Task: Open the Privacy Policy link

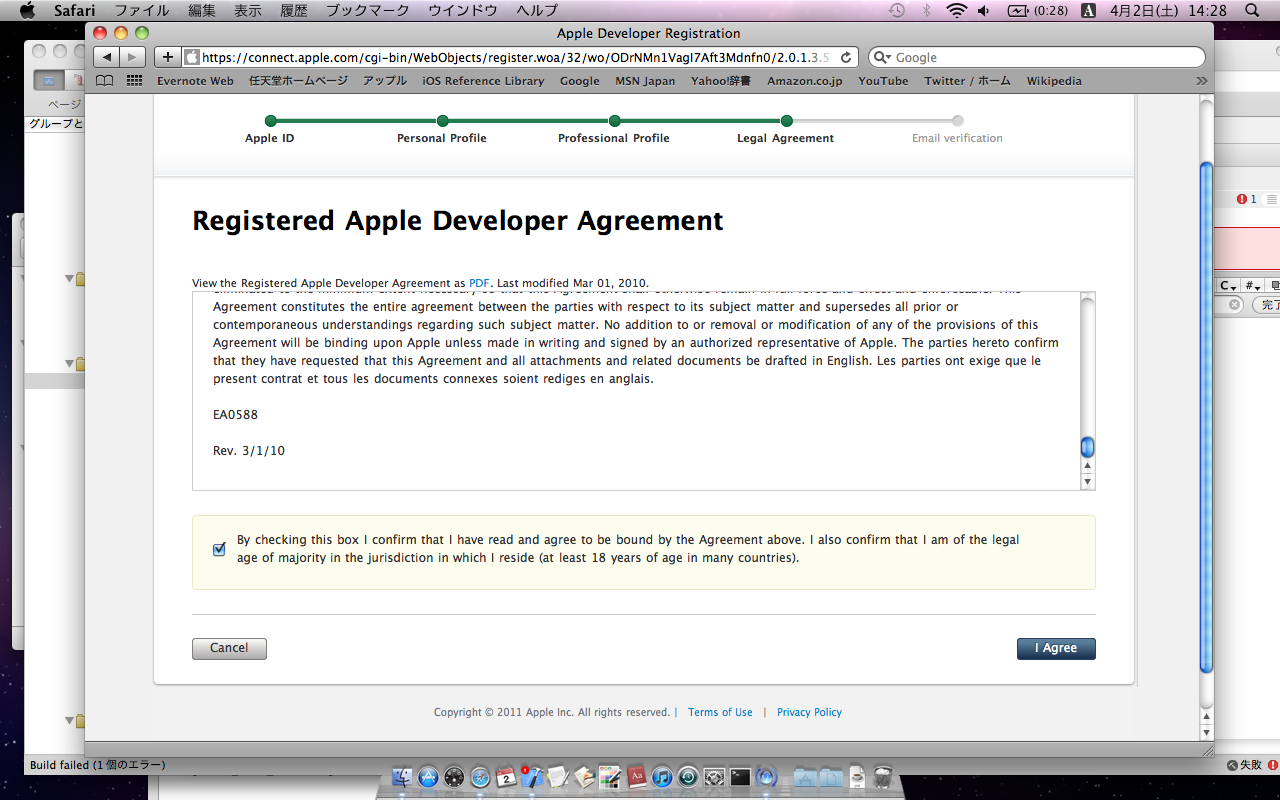Action: [x=809, y=712]
